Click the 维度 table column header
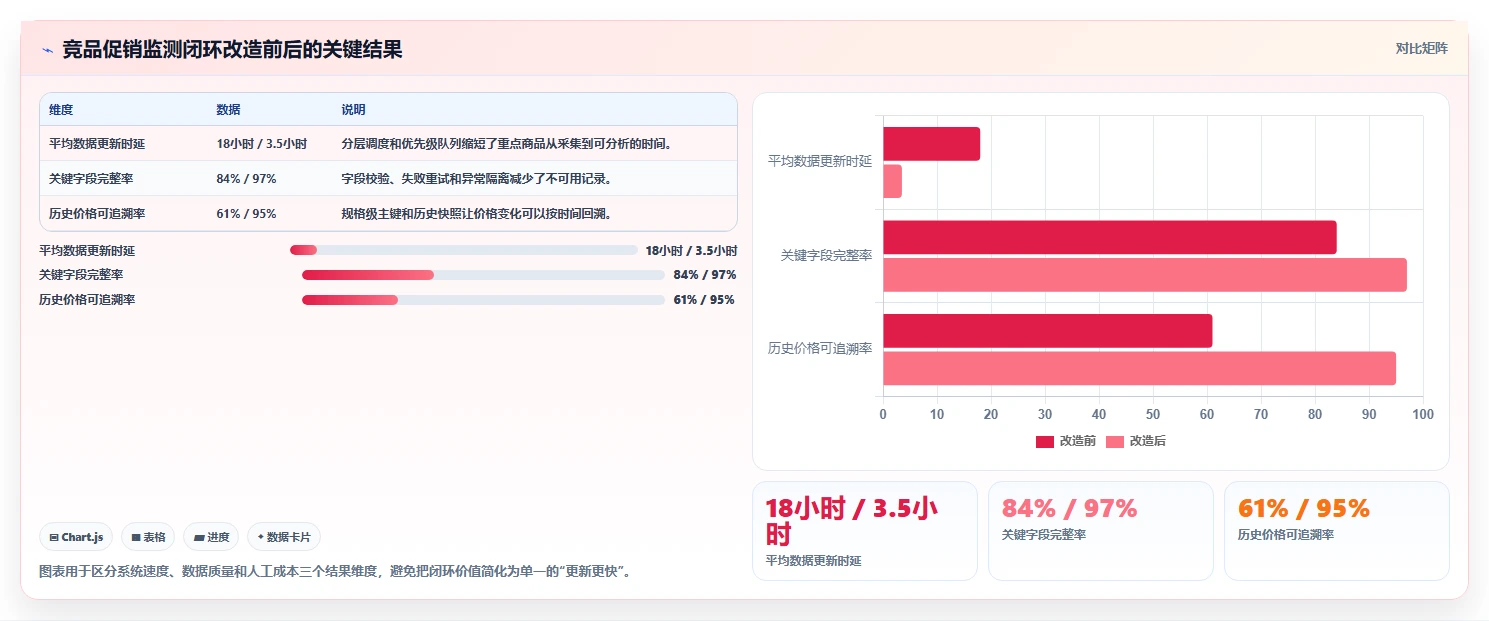Viewport: 1489px width, 621px height. [61, 110]
